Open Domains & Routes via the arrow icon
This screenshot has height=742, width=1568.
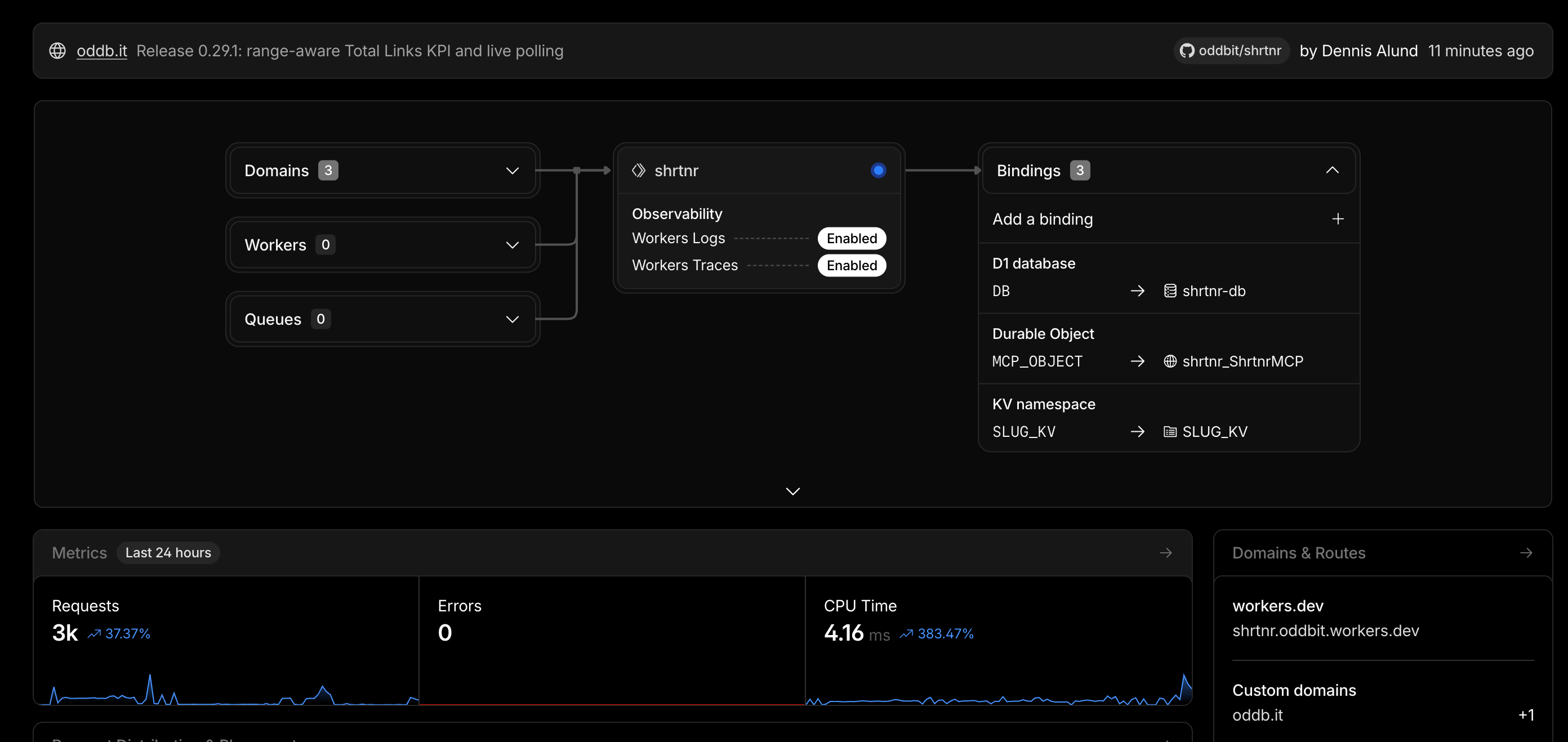click(1526, 553)
